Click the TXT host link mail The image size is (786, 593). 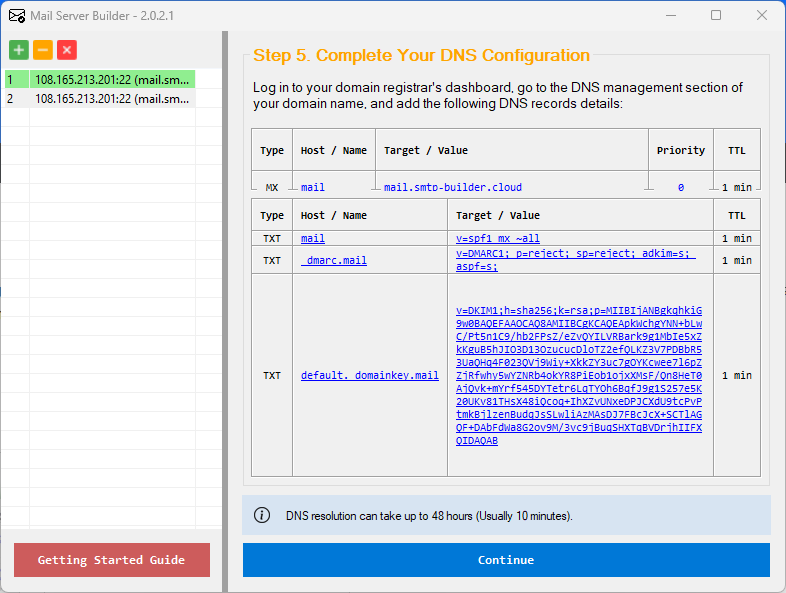tap(313, 238)
